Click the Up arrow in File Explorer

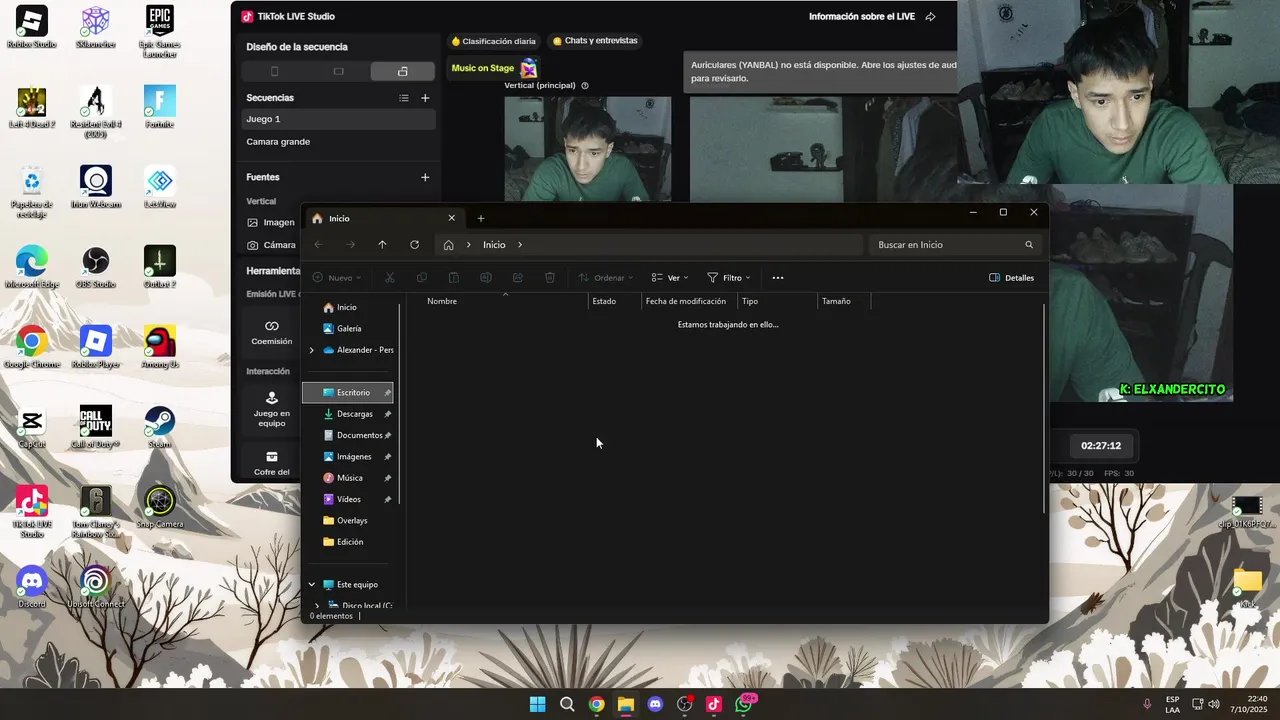[x=382, y=245]
